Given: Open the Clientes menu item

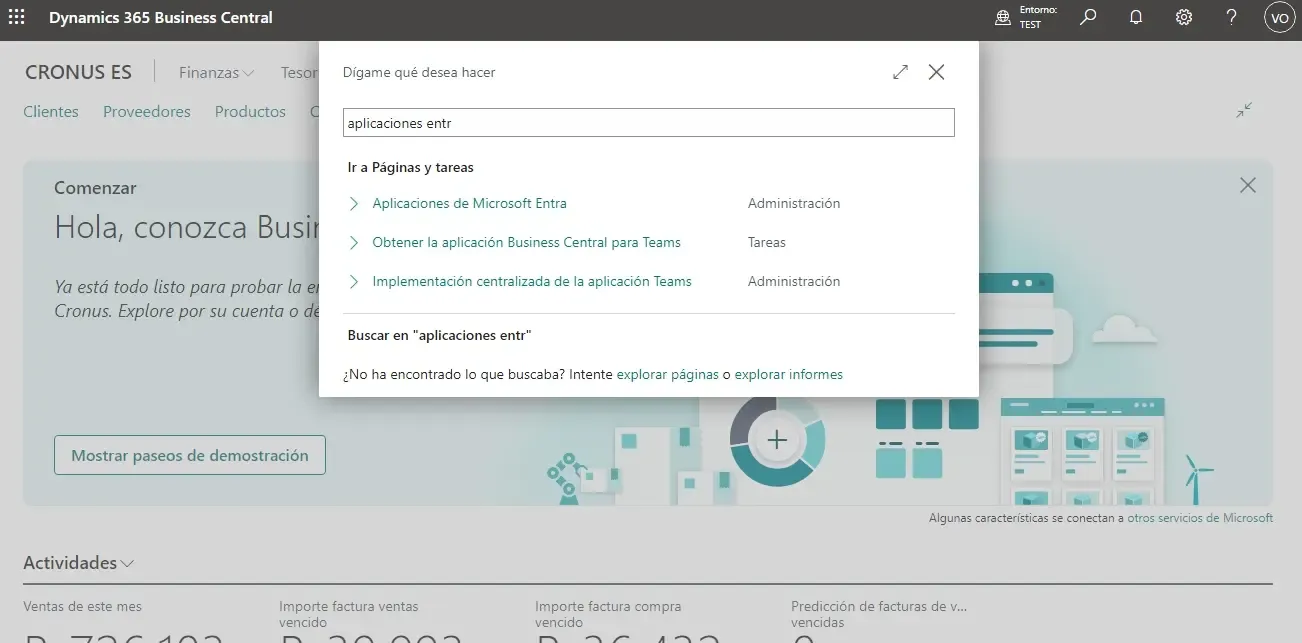Looking at the screenshot, I should pyautogui.click(x=51, y=112).
